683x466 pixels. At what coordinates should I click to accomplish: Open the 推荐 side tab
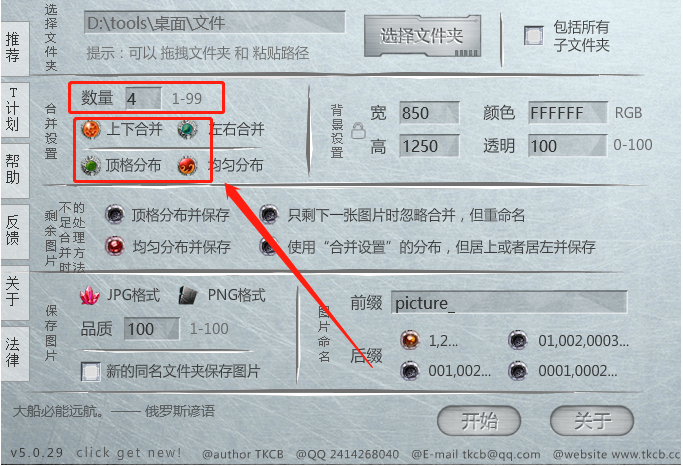[x=14, y=48]
